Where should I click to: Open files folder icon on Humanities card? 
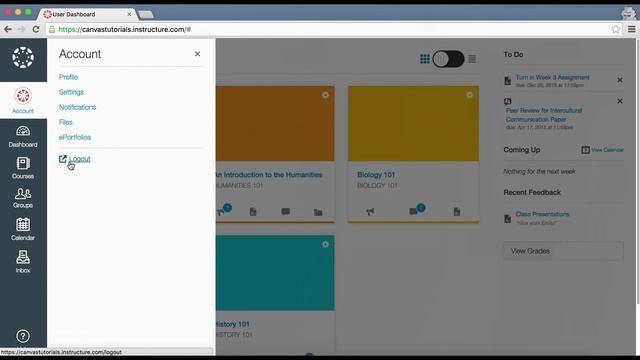318,212
